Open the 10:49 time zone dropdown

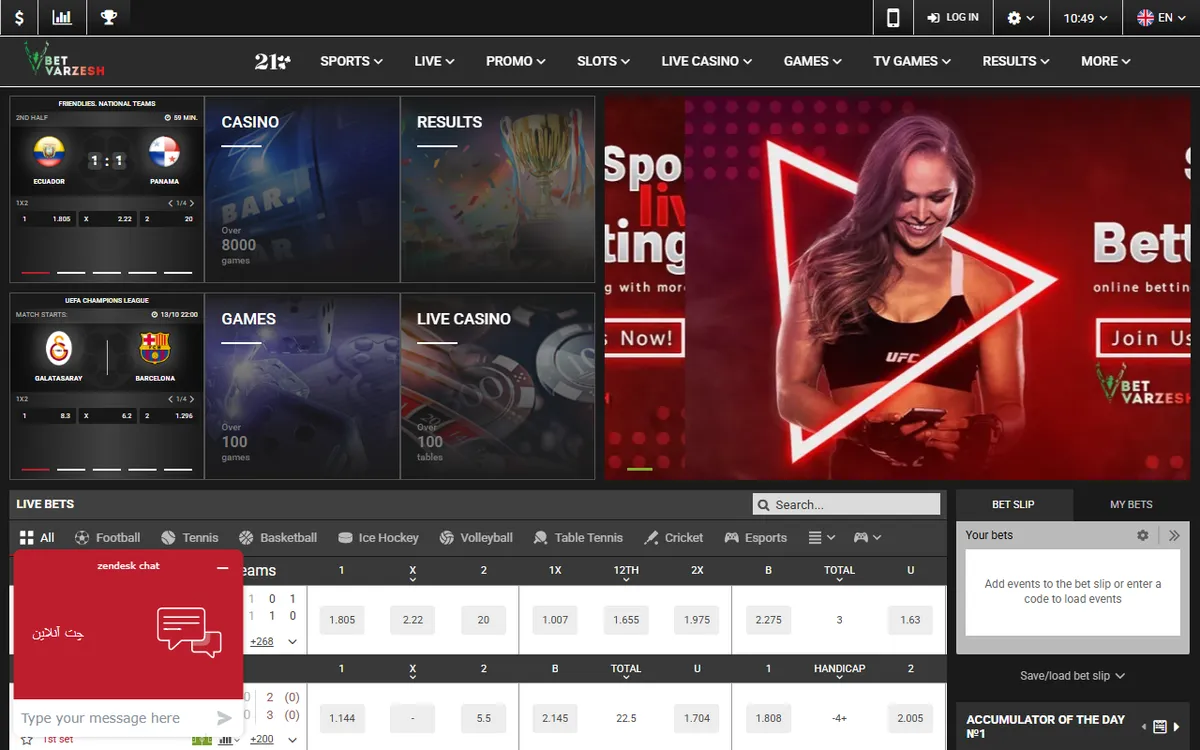[x=1085, y=18]
